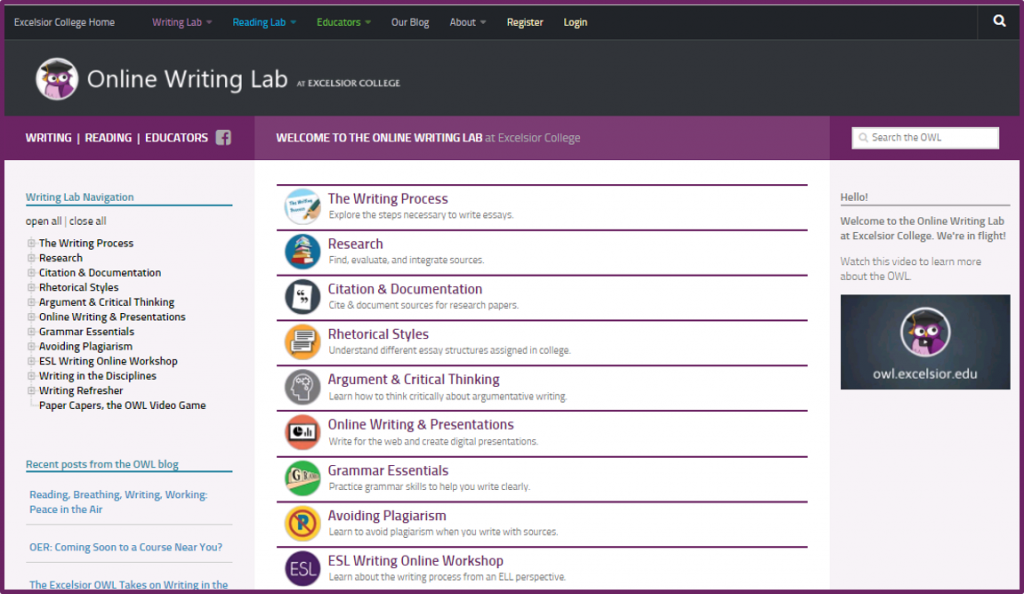1024x594 pixels.
Task: Open Citation & Documentation heading link
Action: (x=405, y=289)
